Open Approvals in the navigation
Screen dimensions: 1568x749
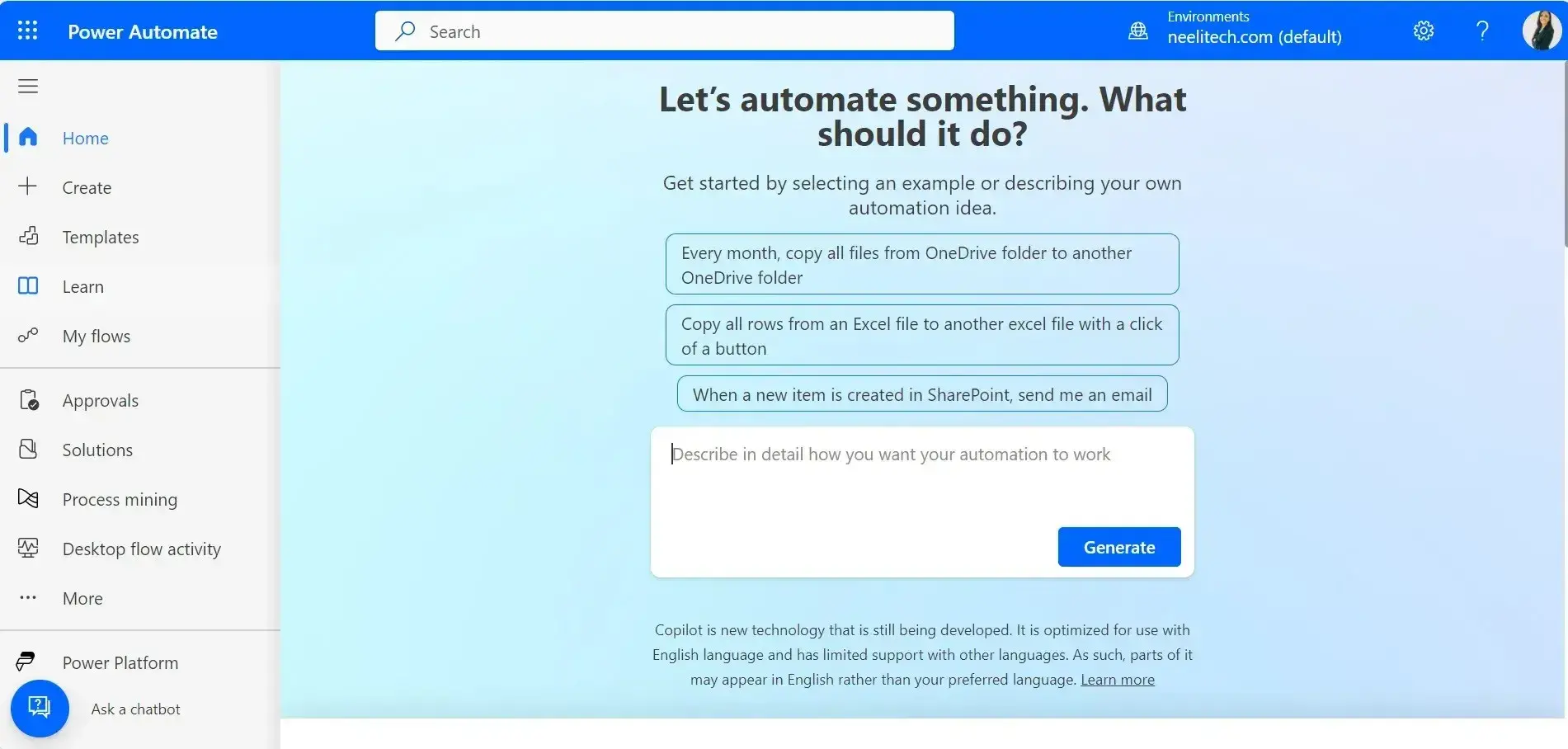(x=140, y=400)
